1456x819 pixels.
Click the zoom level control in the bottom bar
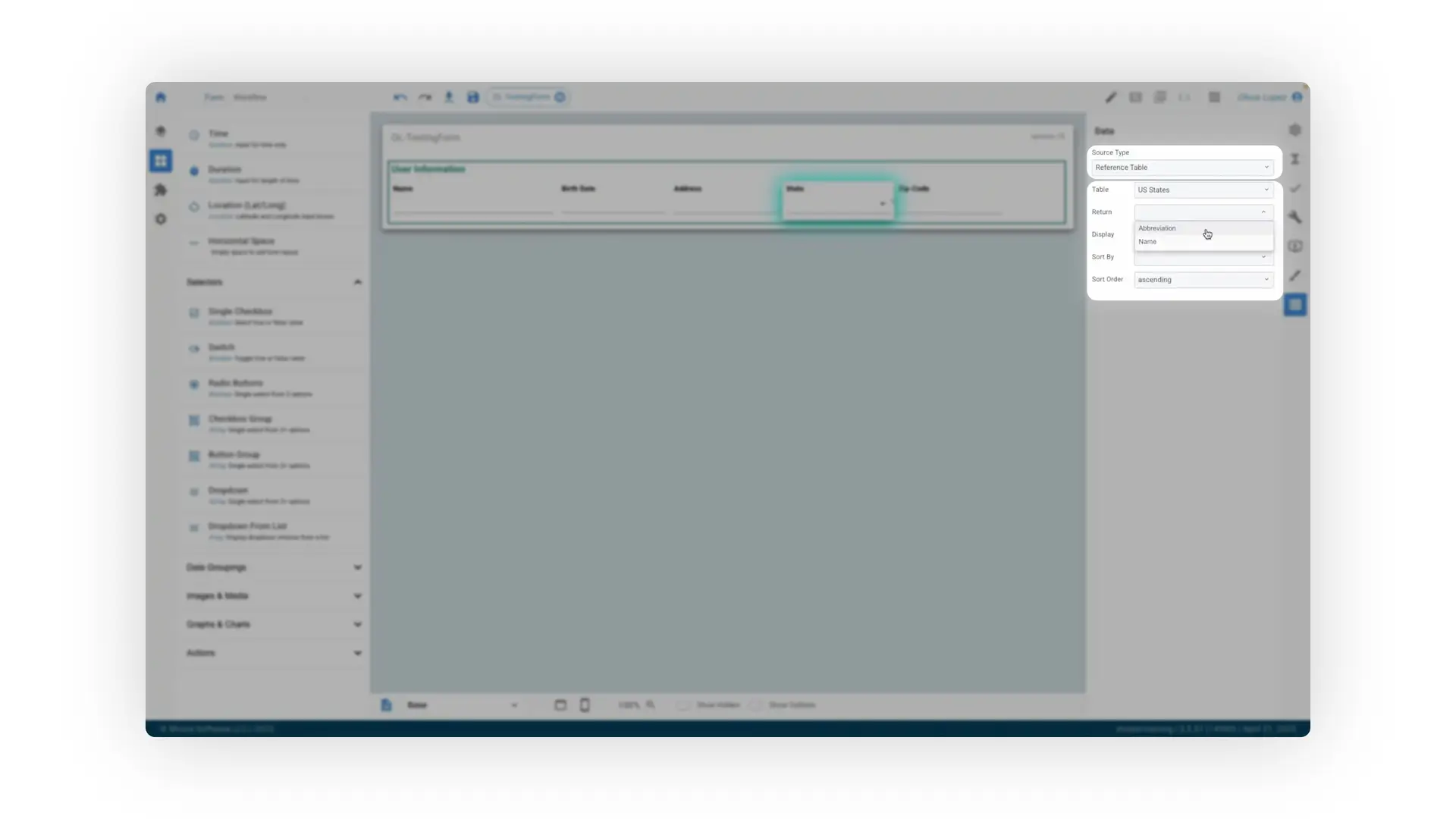635,704
